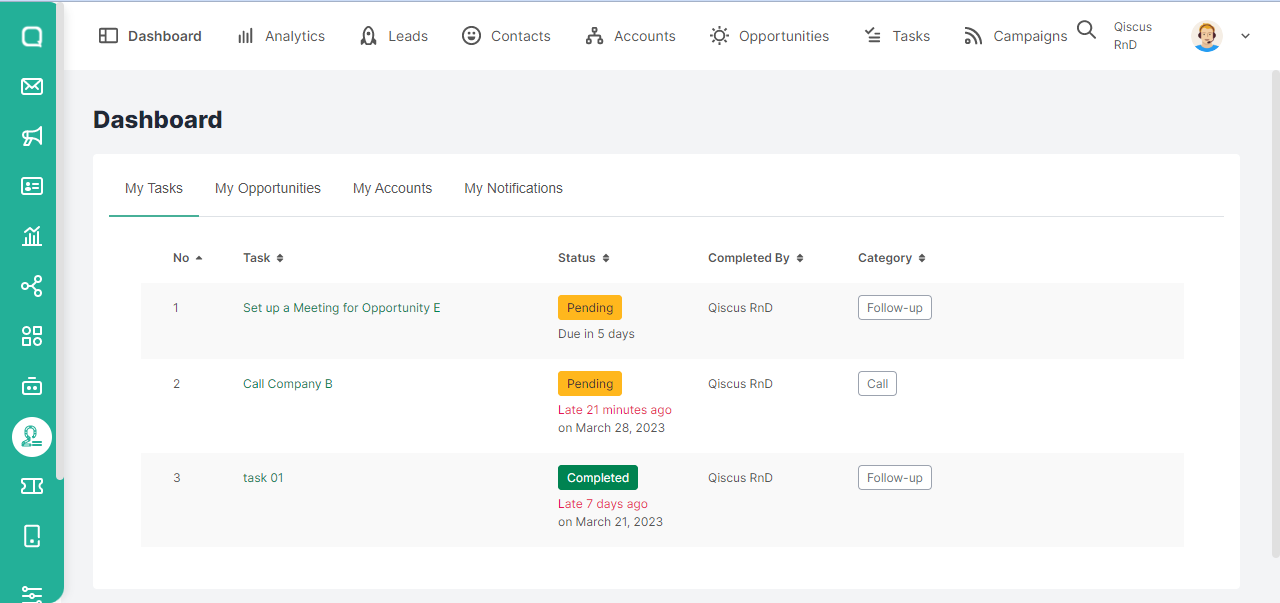Open the search magnifier in the top bar
This screenshot has height=603, width=1280.
pos(1087,30)
